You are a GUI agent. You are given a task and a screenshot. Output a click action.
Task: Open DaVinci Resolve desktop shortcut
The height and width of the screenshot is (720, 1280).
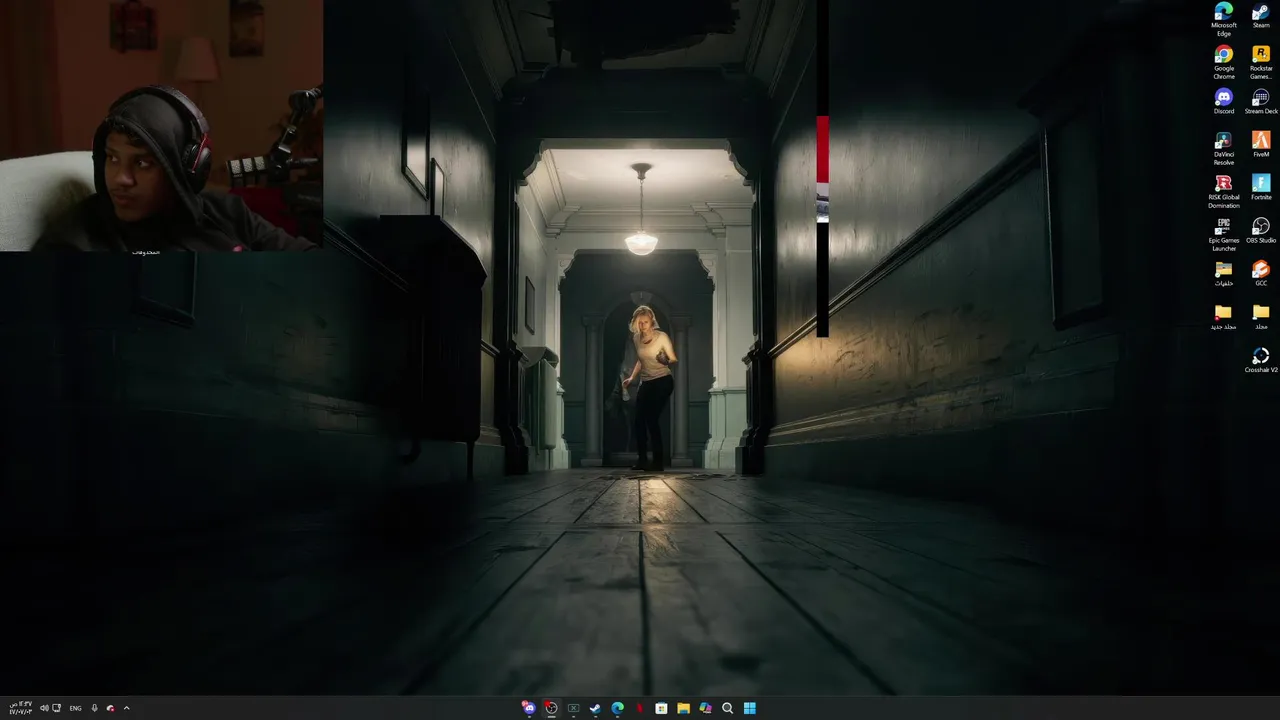(x=1223, y=148)
